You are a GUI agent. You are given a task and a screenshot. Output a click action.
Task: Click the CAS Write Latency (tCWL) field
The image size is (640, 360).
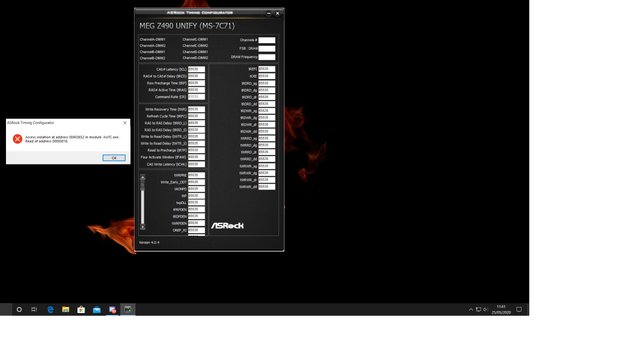tap(196, 164)
